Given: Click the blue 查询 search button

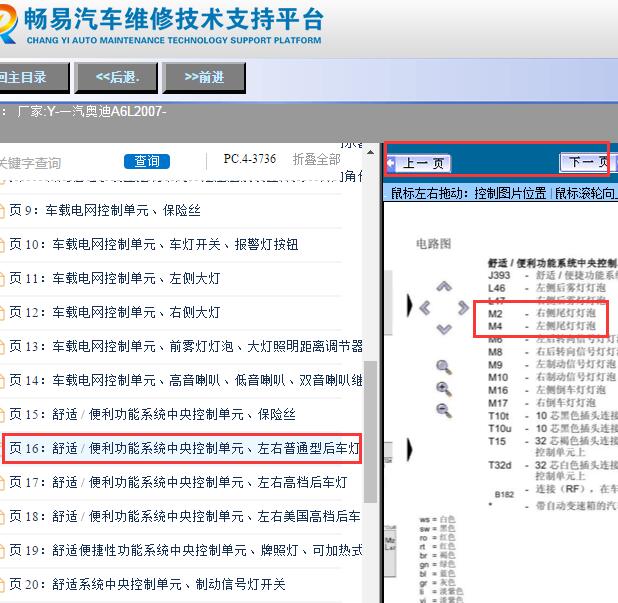Looking at the screenshot, I should click(147, 161).
